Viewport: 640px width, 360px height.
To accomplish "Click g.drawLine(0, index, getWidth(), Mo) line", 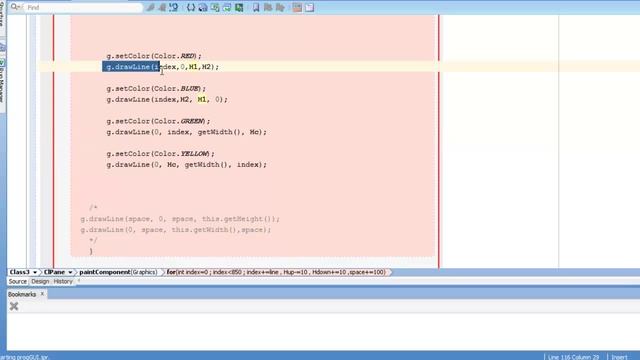I will 187,132.
